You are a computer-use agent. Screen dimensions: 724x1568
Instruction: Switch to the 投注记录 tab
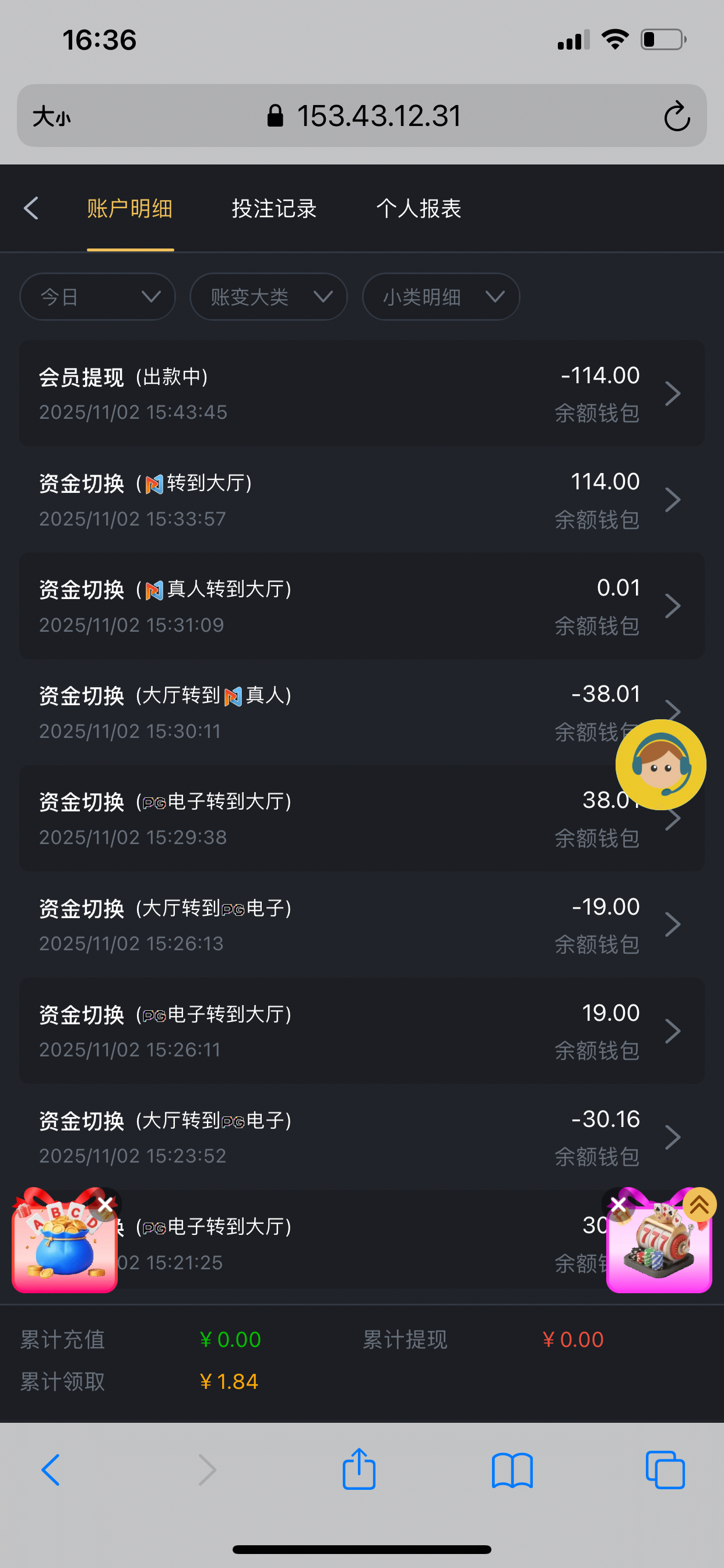(274, 209)
